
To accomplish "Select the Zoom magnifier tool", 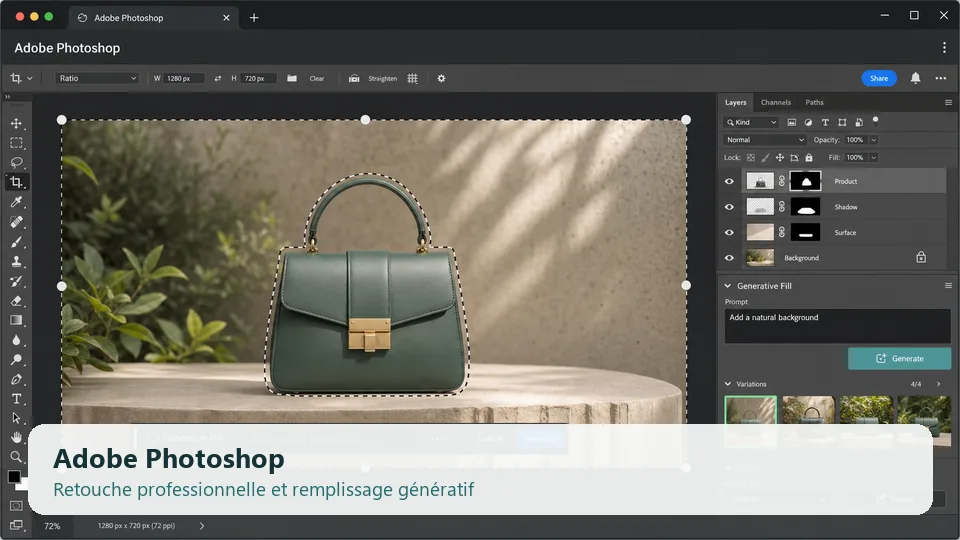I will (x=17, y=457).
